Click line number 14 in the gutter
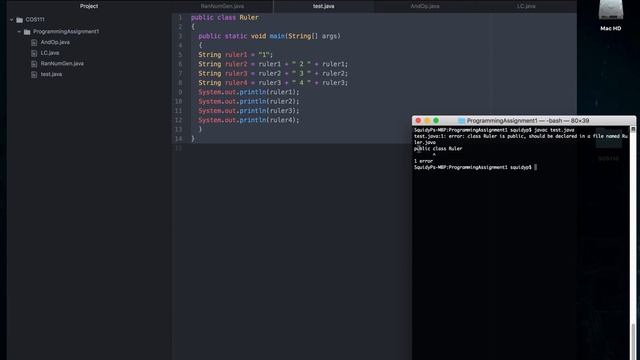640x360 pixels. (178, 139)
